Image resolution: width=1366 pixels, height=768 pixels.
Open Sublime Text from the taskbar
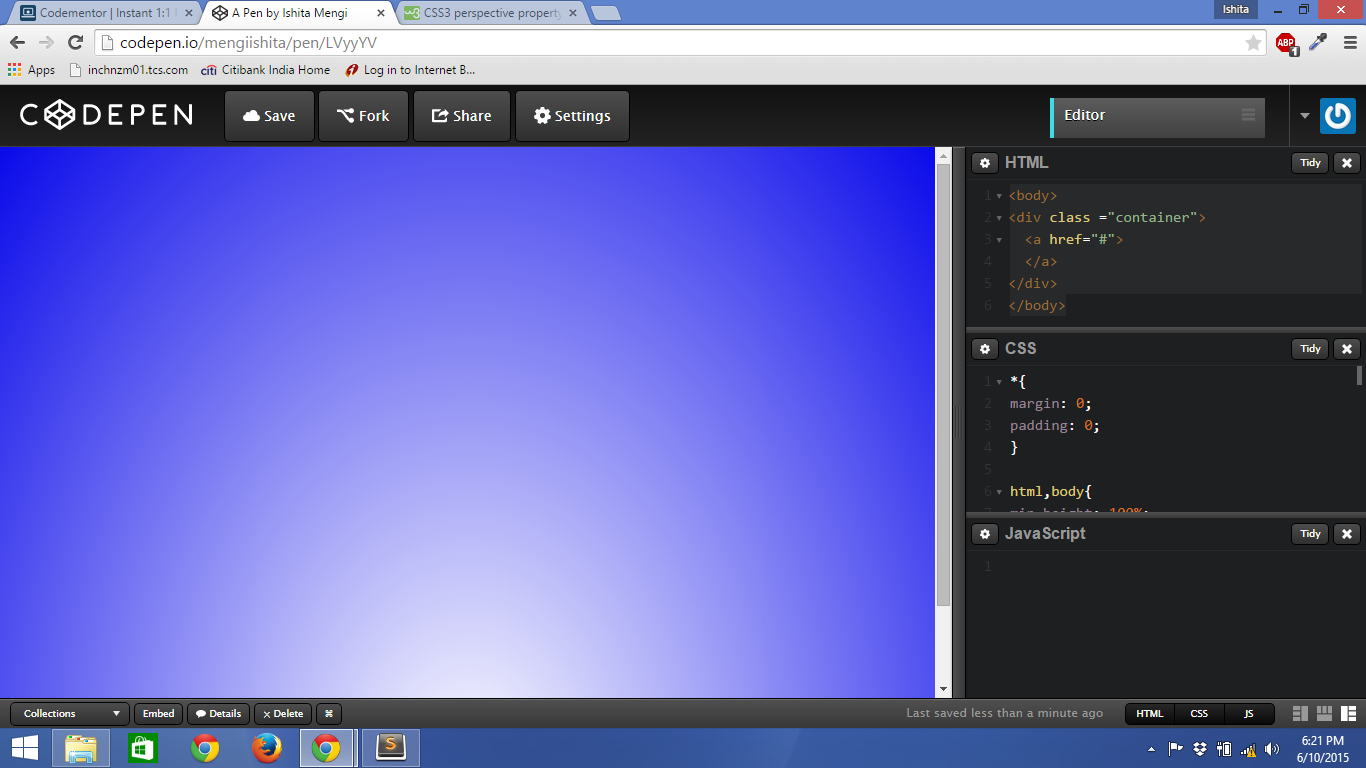tap(390, 747)
